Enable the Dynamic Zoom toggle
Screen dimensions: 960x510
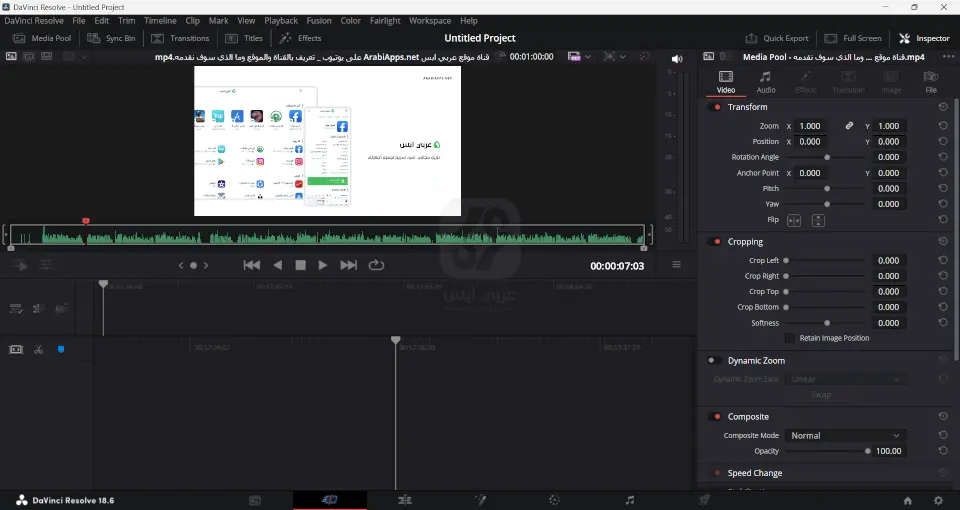(x=713, y=361)
